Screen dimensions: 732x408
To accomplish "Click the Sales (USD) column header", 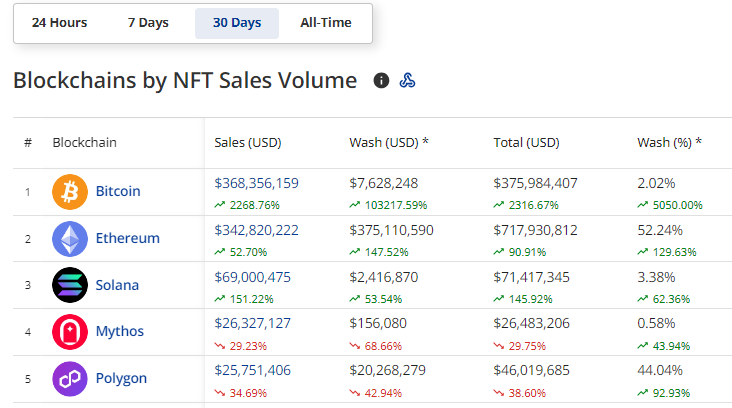I will (x=247, y=142).
